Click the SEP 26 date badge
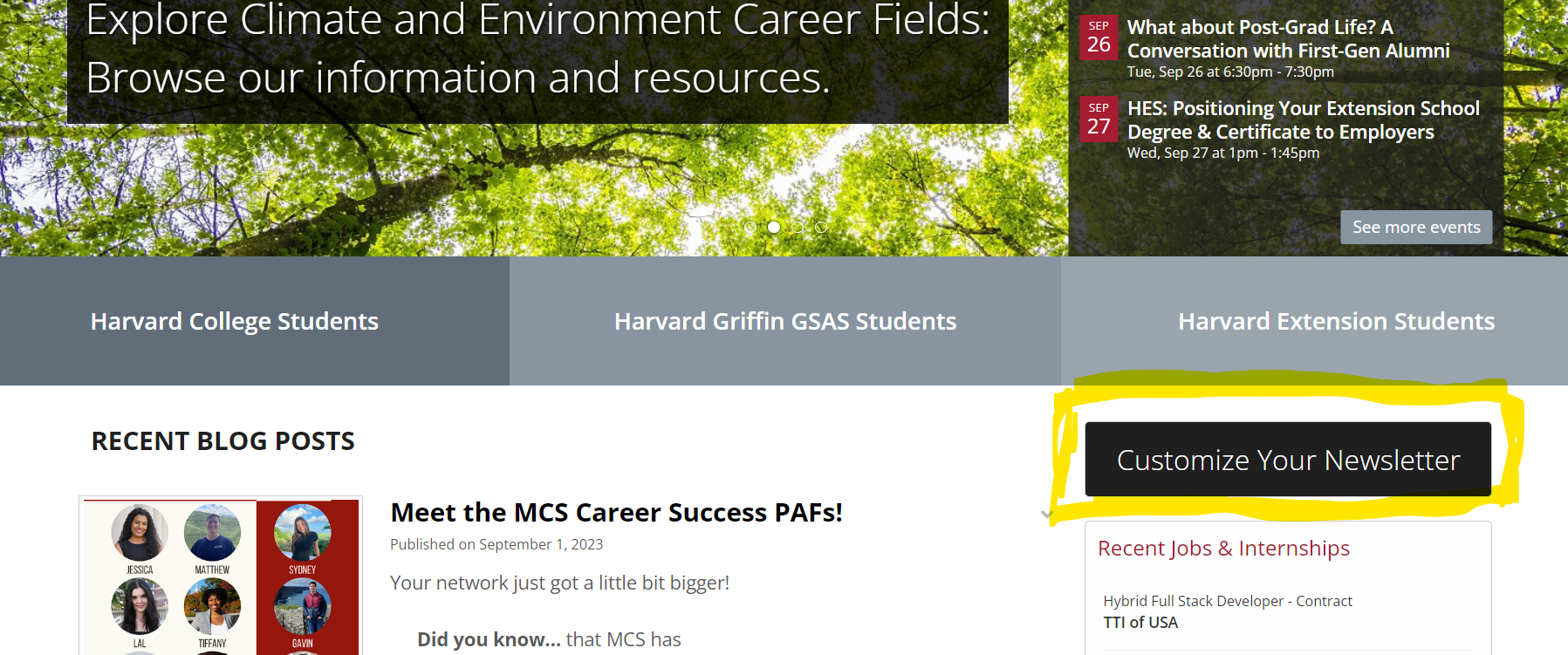This screenshot has width=1568, height=655. pyautogui.click(x=1099, y=38)
